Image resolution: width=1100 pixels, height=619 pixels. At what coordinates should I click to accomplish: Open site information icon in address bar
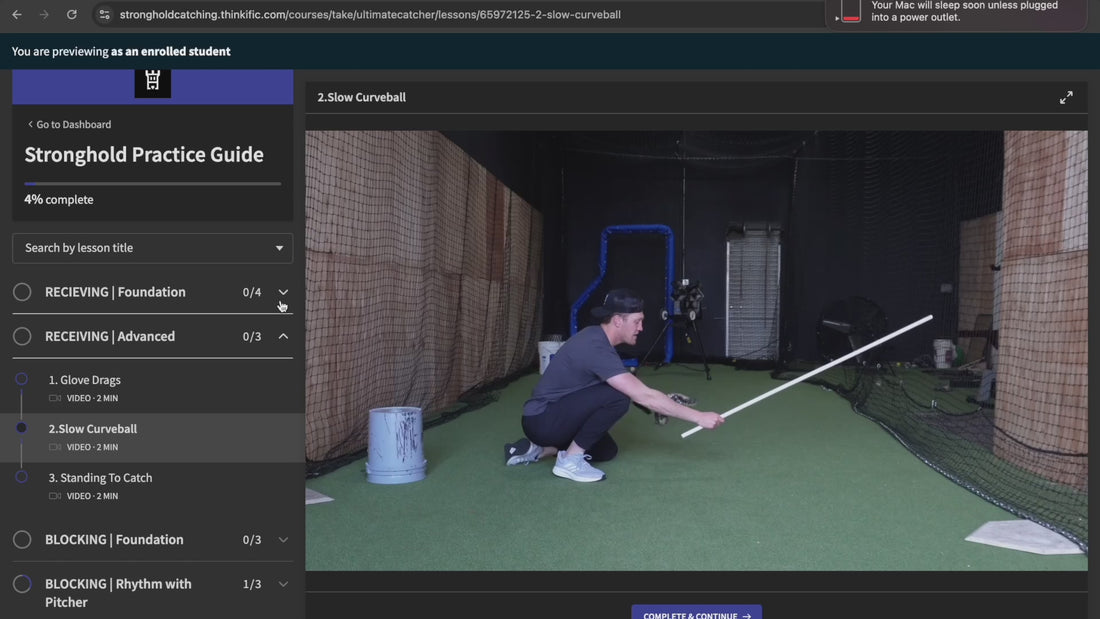(x=103, y=15)
